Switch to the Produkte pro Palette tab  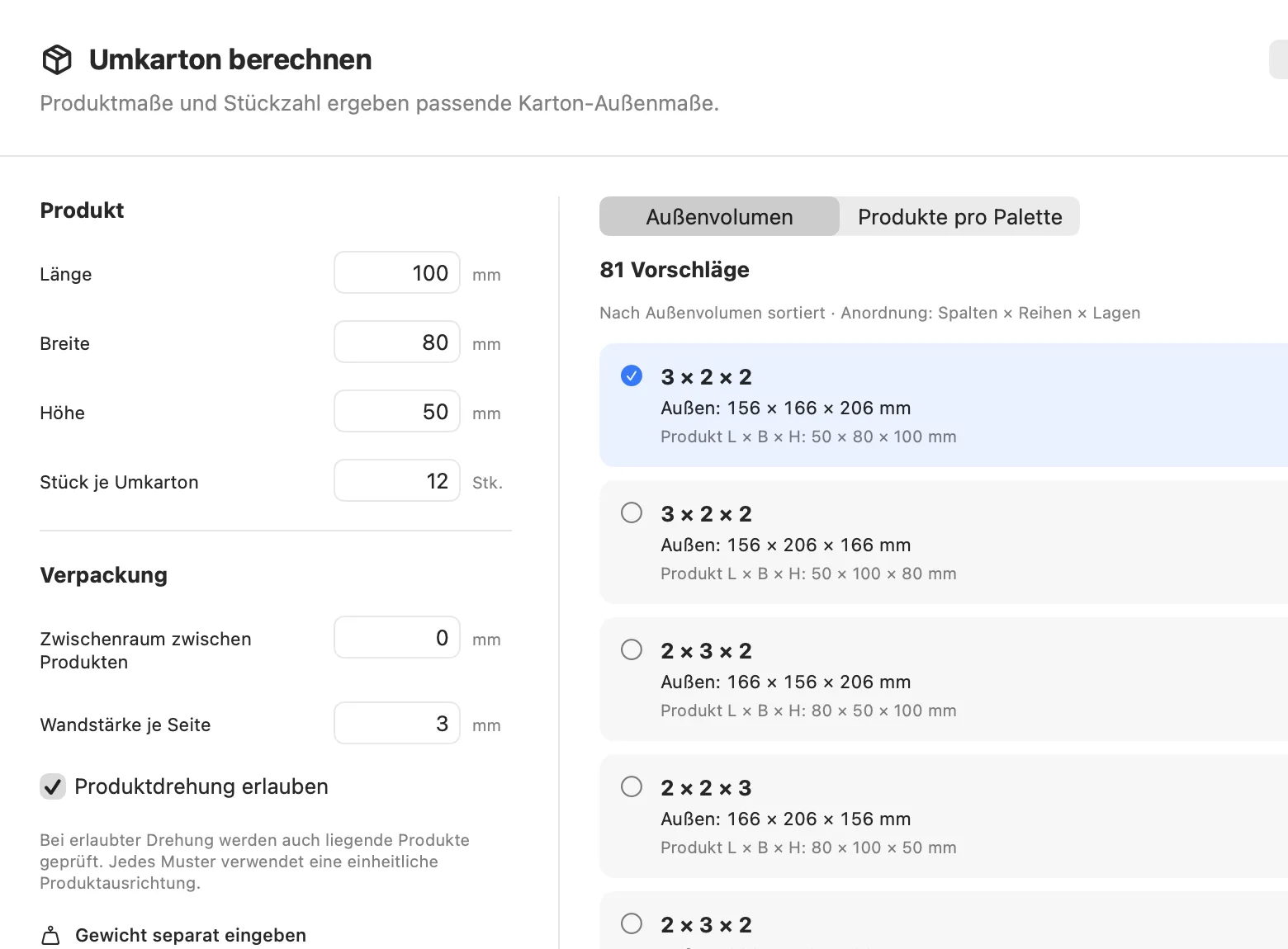pos(959,216)
